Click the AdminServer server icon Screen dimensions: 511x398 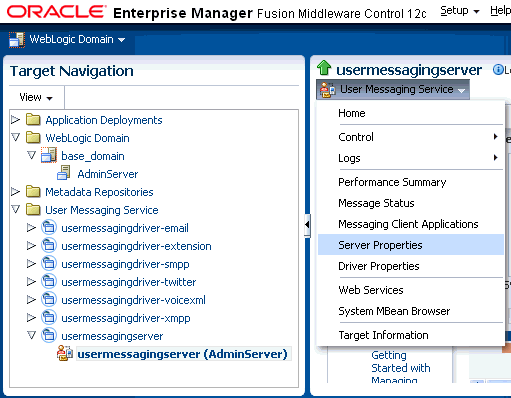click(x=64, y=174)
